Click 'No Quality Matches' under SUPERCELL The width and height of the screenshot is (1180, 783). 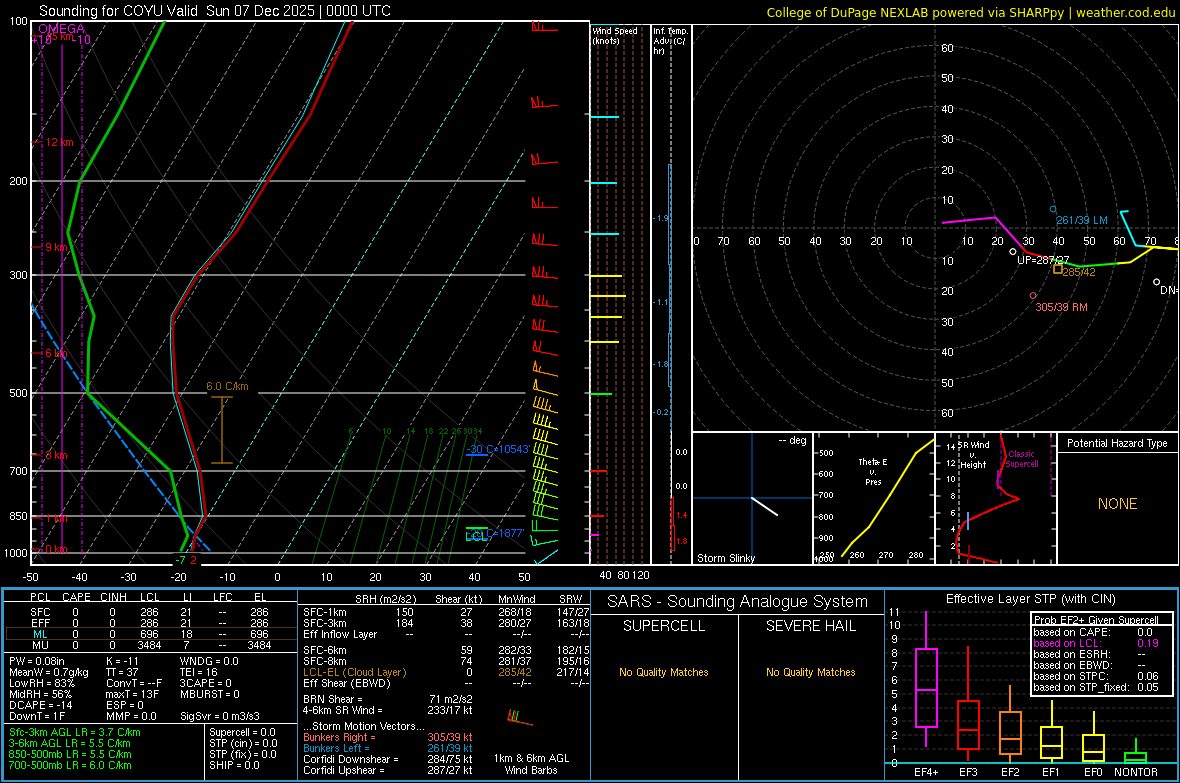click(x=664, y=672)
